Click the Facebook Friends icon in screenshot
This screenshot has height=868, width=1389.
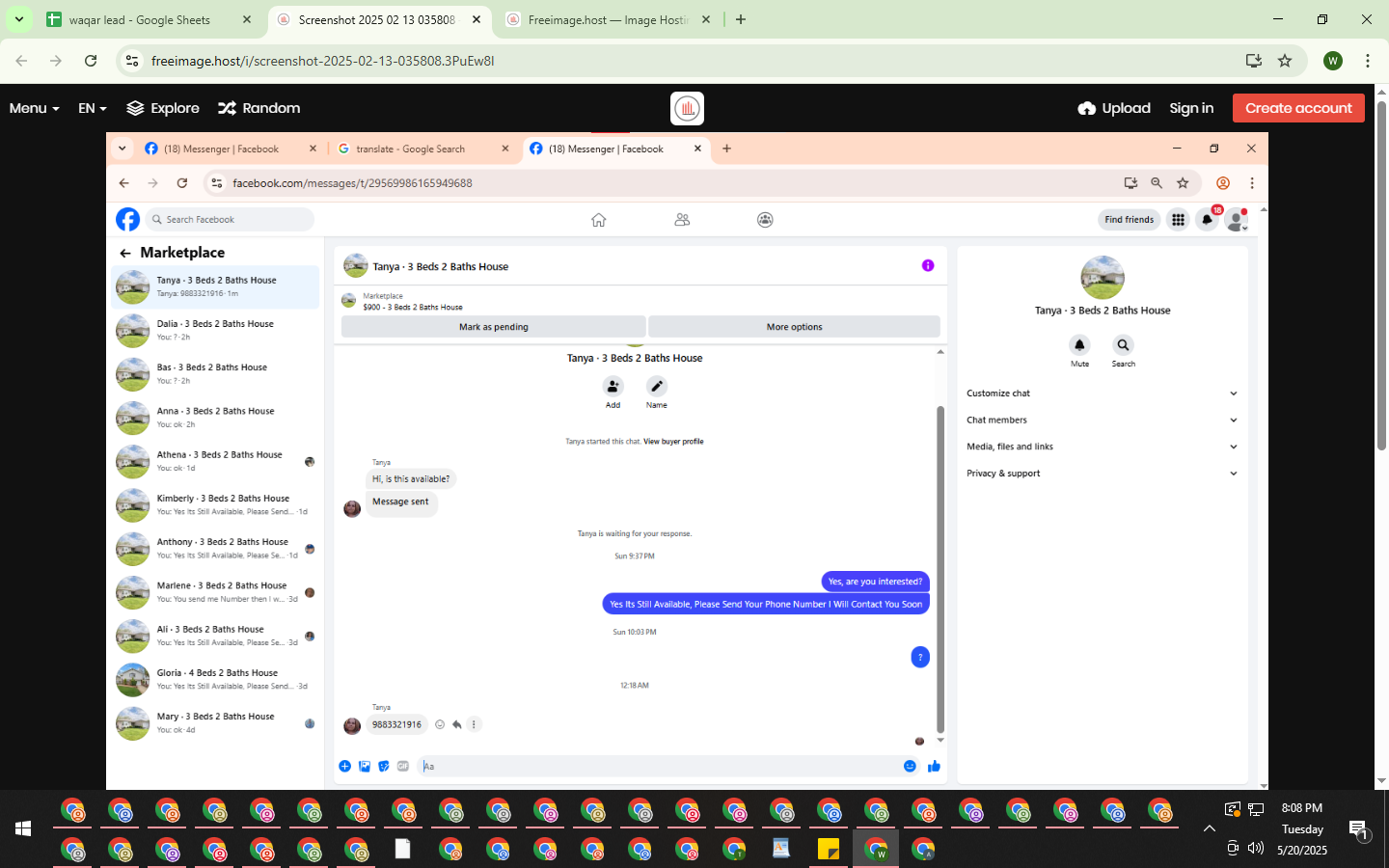click(x=682, y=220)
